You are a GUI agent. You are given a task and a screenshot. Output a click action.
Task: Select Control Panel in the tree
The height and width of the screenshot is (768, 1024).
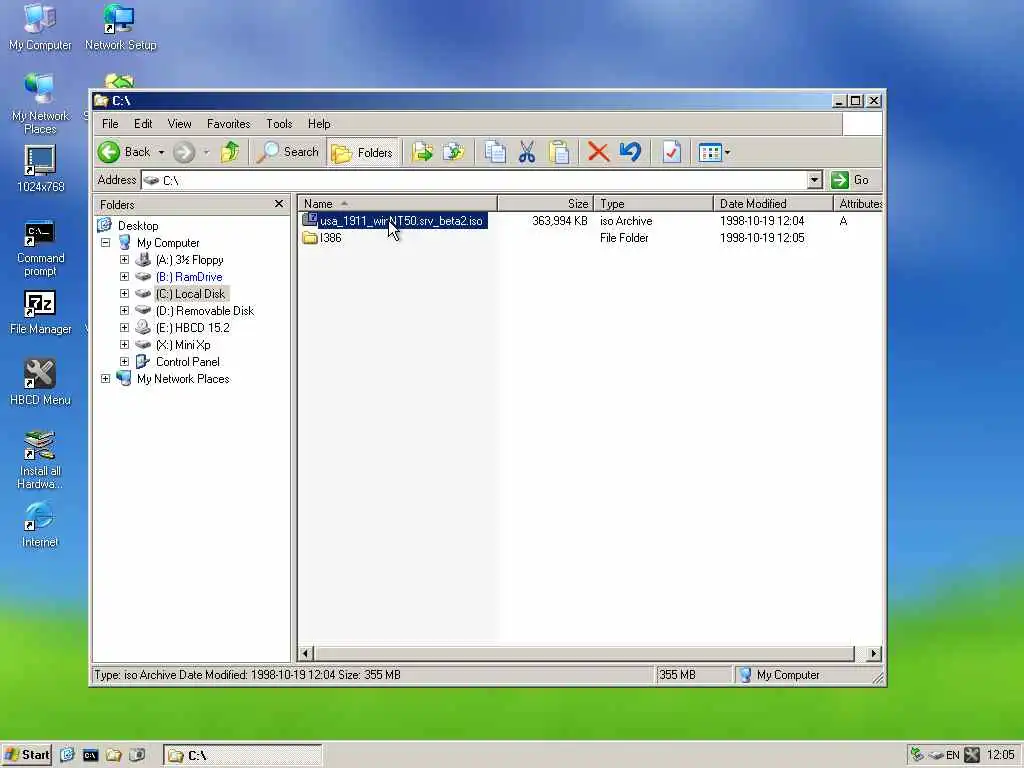pyautogui.click(x=187, y=362)
